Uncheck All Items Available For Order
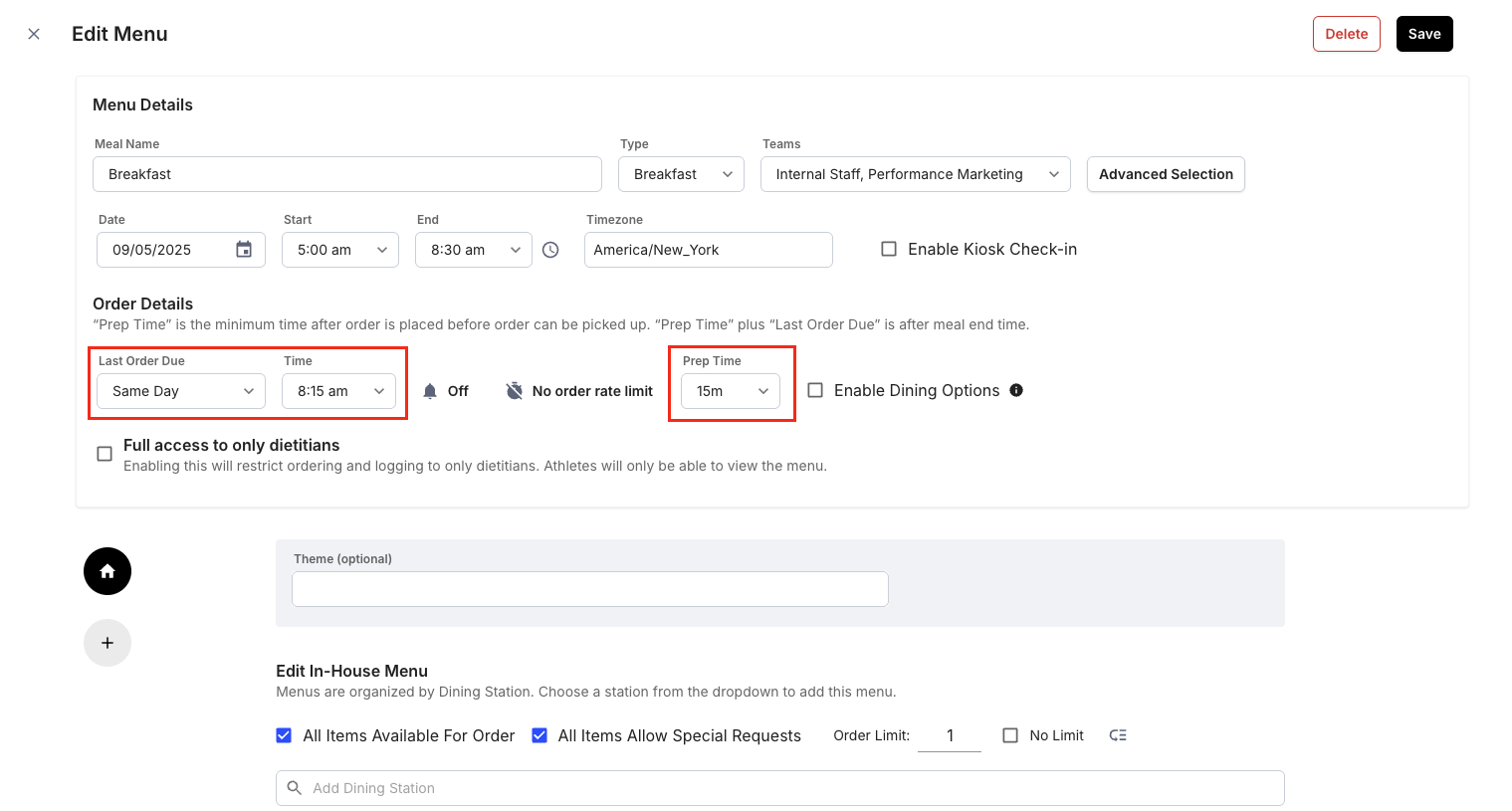Screen dimensions: 1512x811 [x=284, y=735]
